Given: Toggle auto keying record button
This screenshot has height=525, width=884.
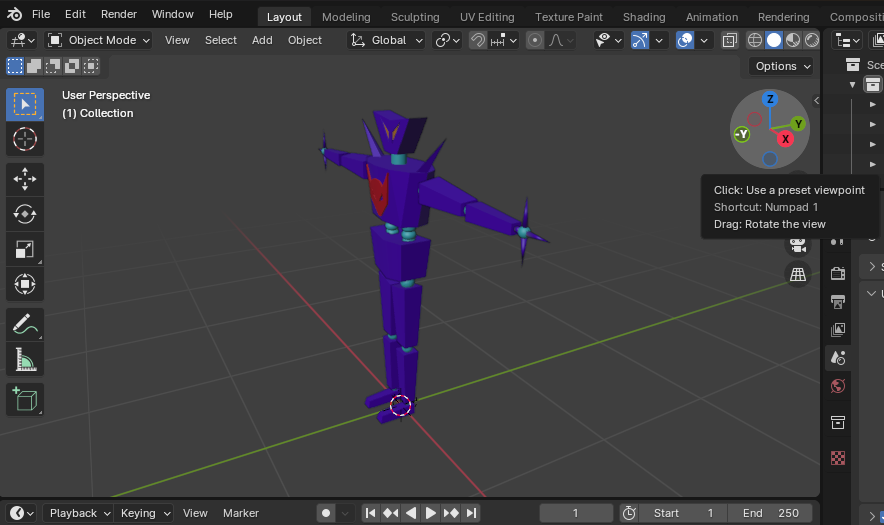Looking at the screenshot, I should (x=326, y=513).
